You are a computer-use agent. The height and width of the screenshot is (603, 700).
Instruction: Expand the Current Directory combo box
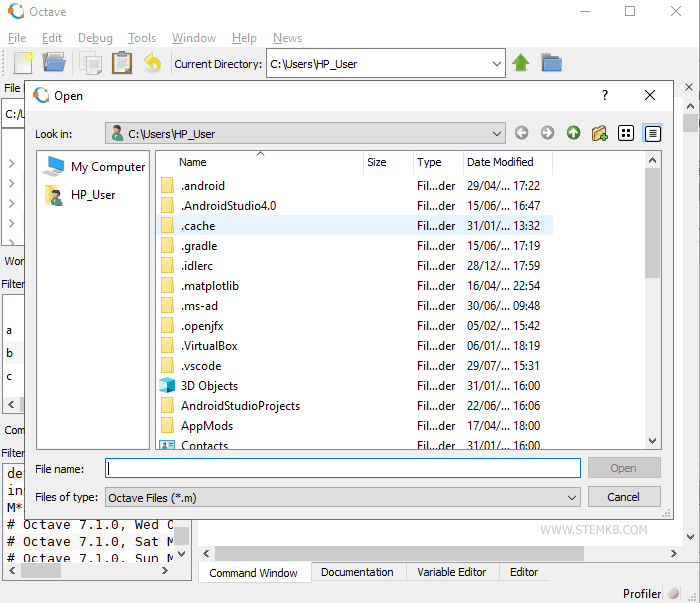(497, 64)
